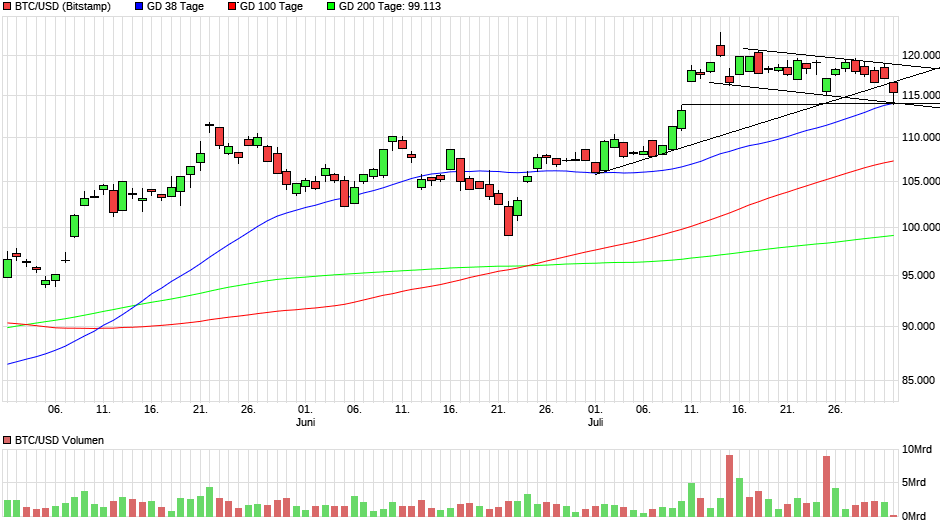Click the 90.000 price axis label
Image resolution: width=940 pixels, height=526 pixels.
918,326
